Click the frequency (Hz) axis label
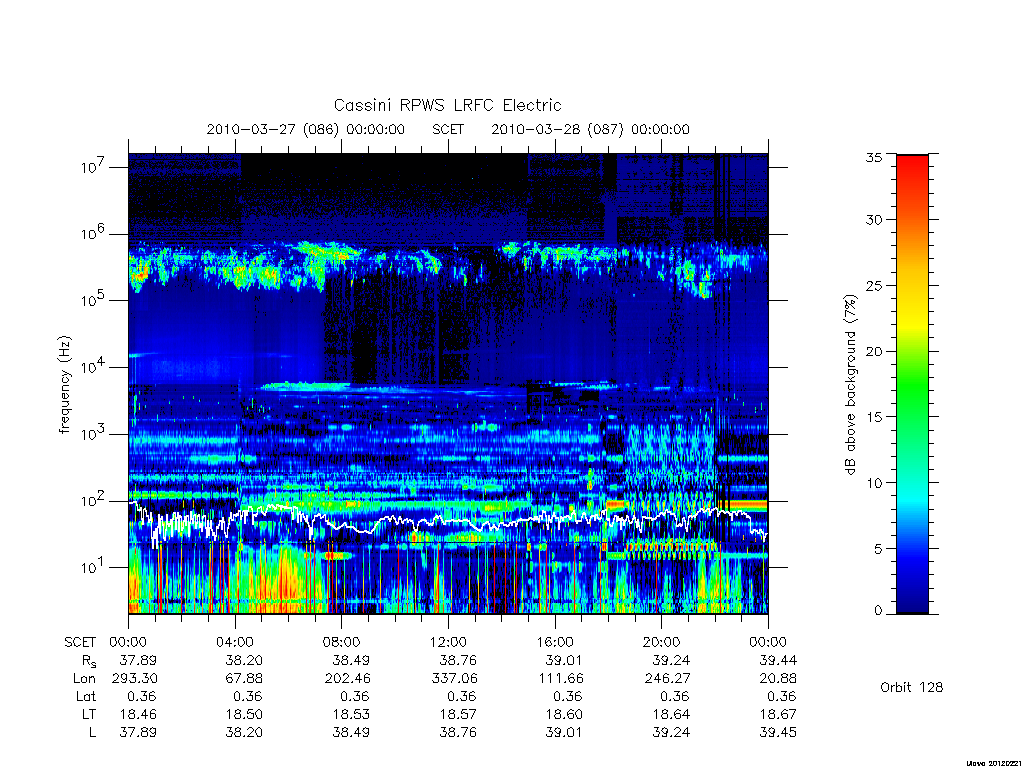The image size is (1024, 768). click(x=64, y=385)
